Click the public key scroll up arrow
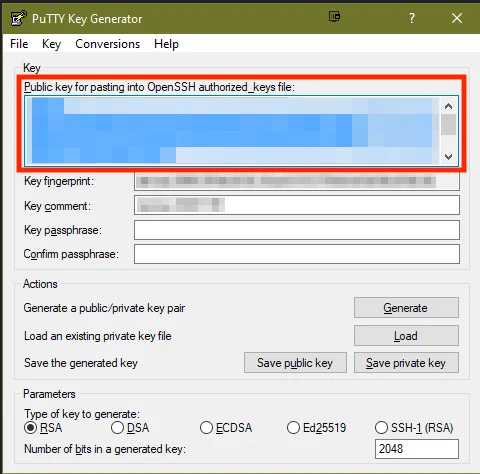Viewport: 480px width, 474px height. coord(449,106)
